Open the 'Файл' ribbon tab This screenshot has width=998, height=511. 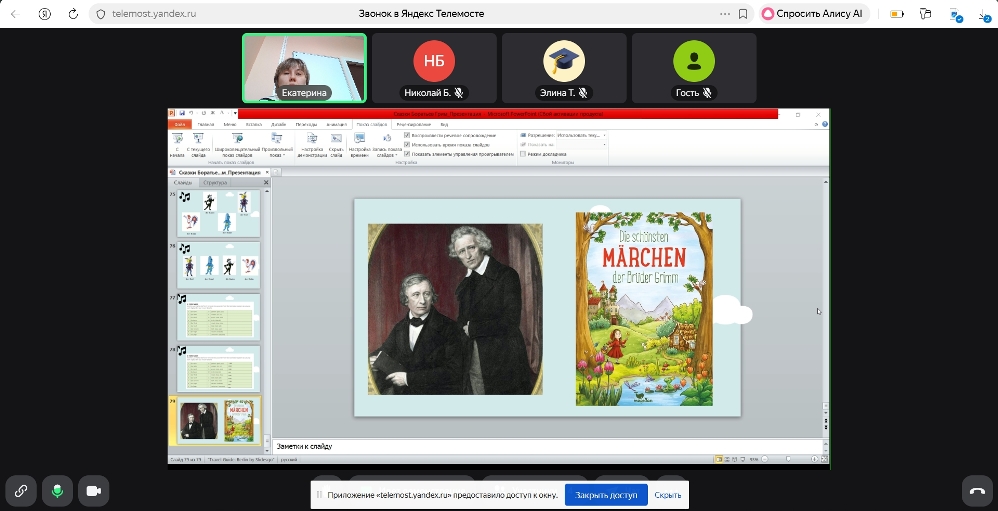(x=179, y=124)
